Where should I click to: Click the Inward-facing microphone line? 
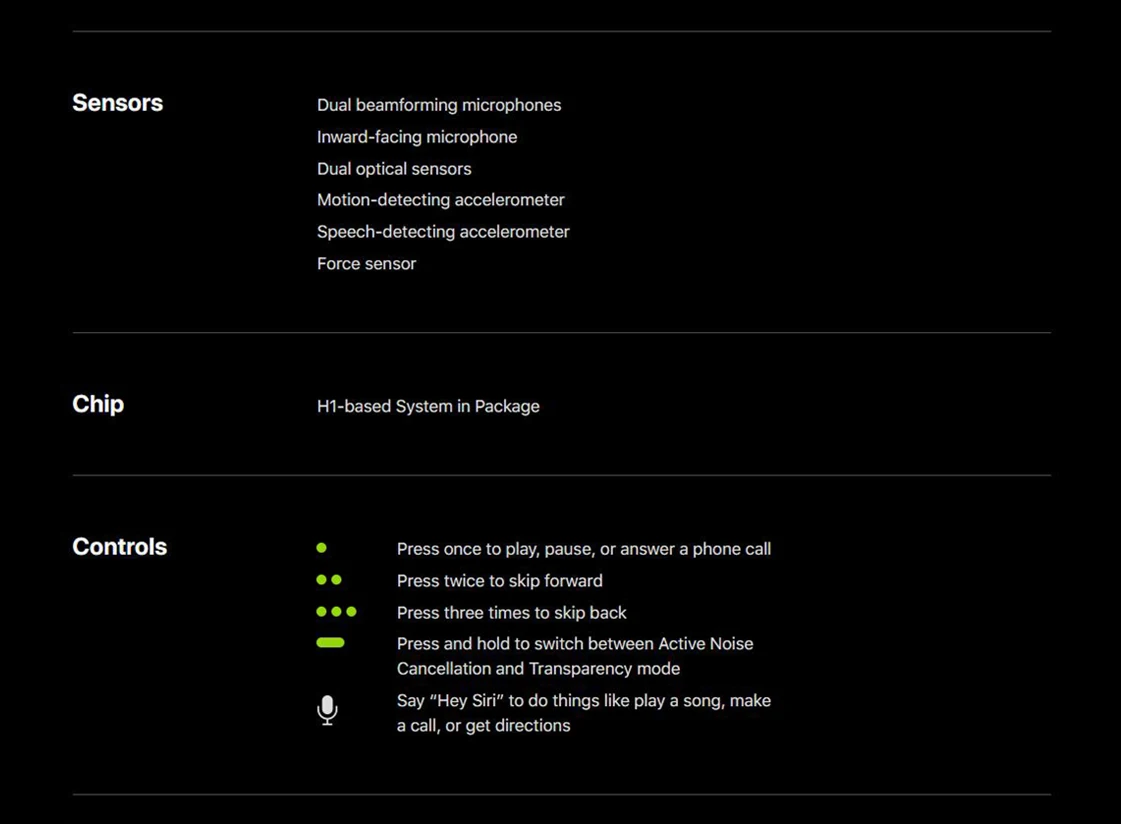pos(417,136)
